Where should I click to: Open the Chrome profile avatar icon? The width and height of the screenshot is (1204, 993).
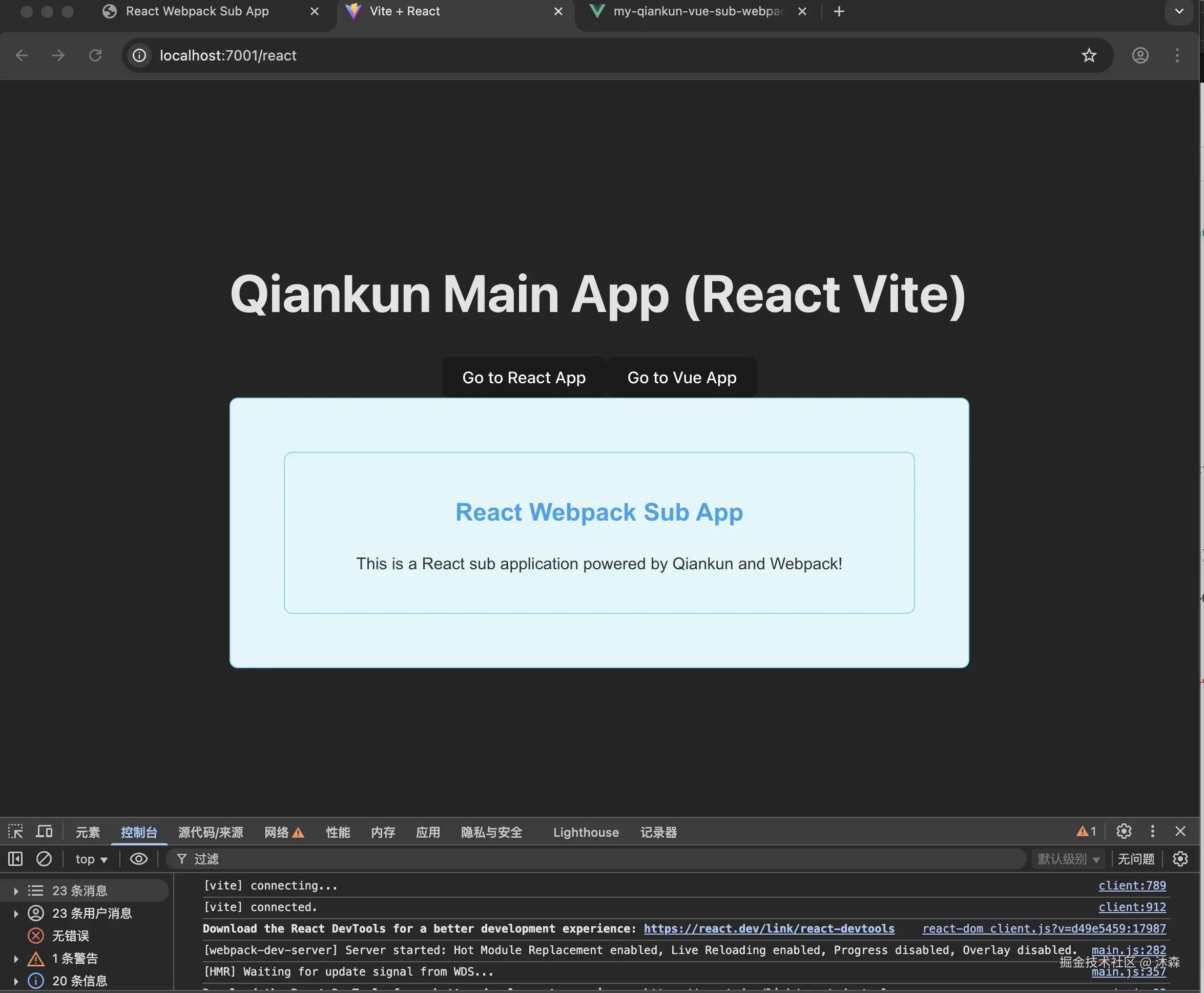pyautogui.click(x=1140, y=55)
